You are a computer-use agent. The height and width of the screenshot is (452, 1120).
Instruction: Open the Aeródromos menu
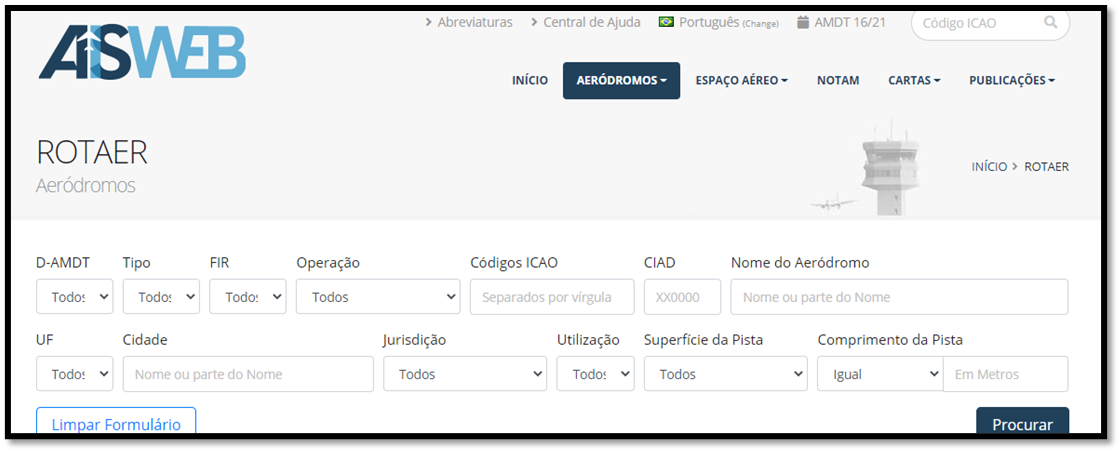(x=621, y=81)
